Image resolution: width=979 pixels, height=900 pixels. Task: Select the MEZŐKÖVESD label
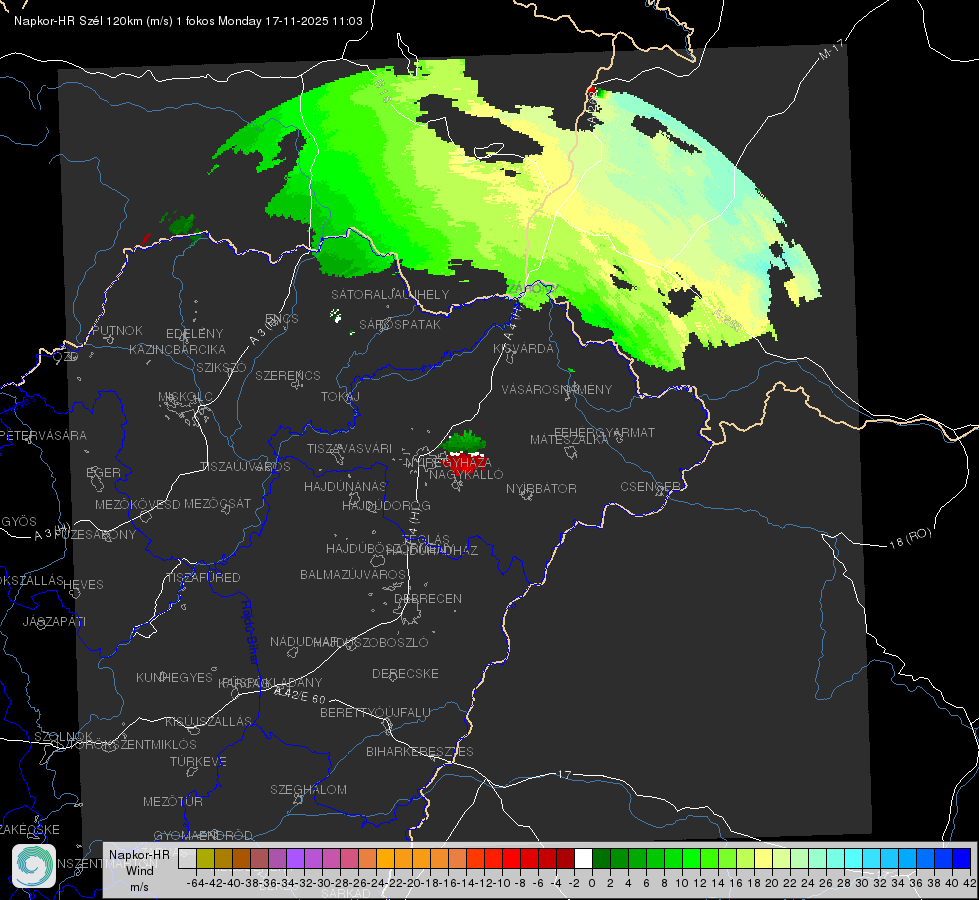pyautogui.click(x=138, y=504)
